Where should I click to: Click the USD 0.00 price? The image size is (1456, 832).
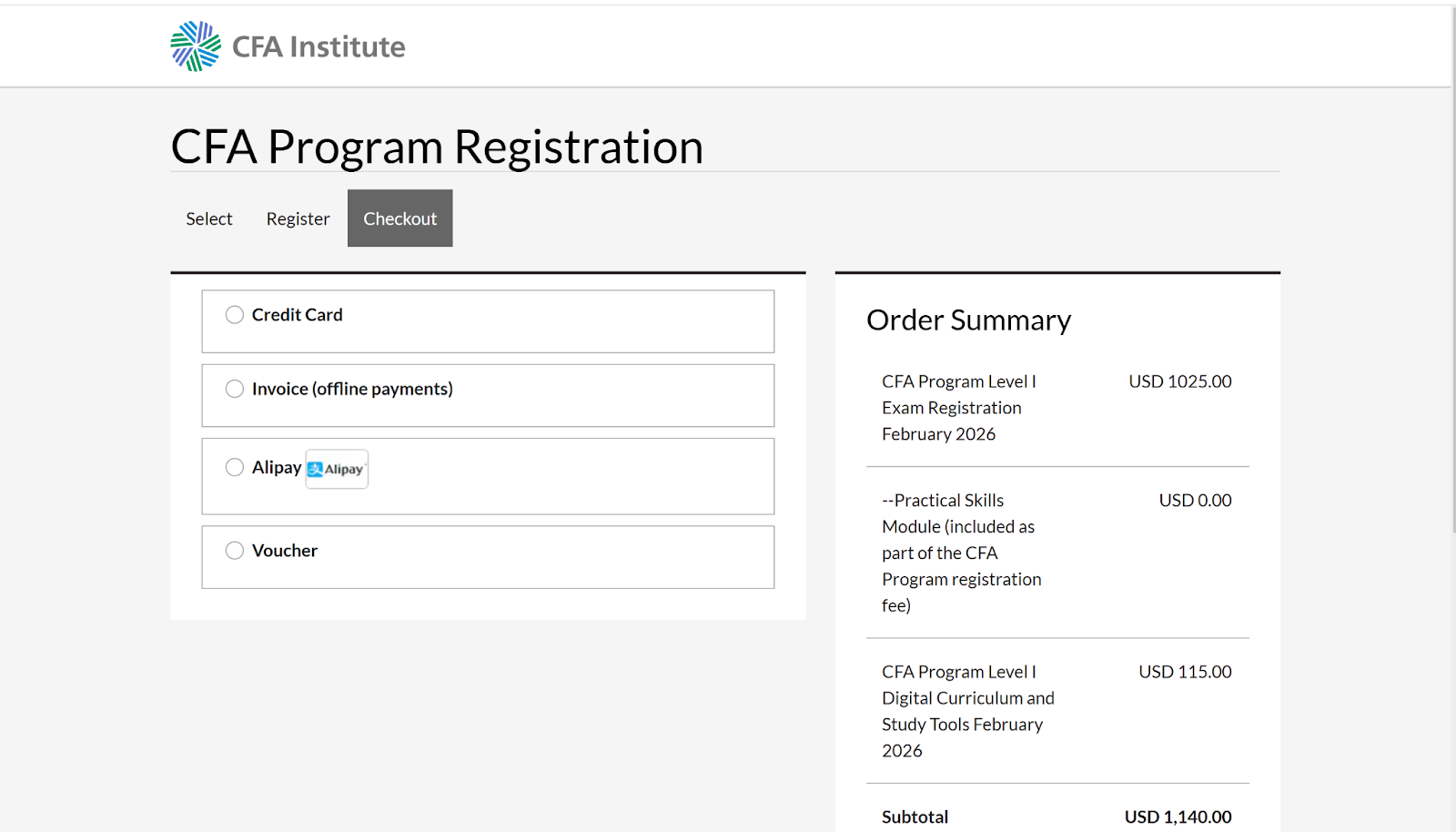point(1195,501)
